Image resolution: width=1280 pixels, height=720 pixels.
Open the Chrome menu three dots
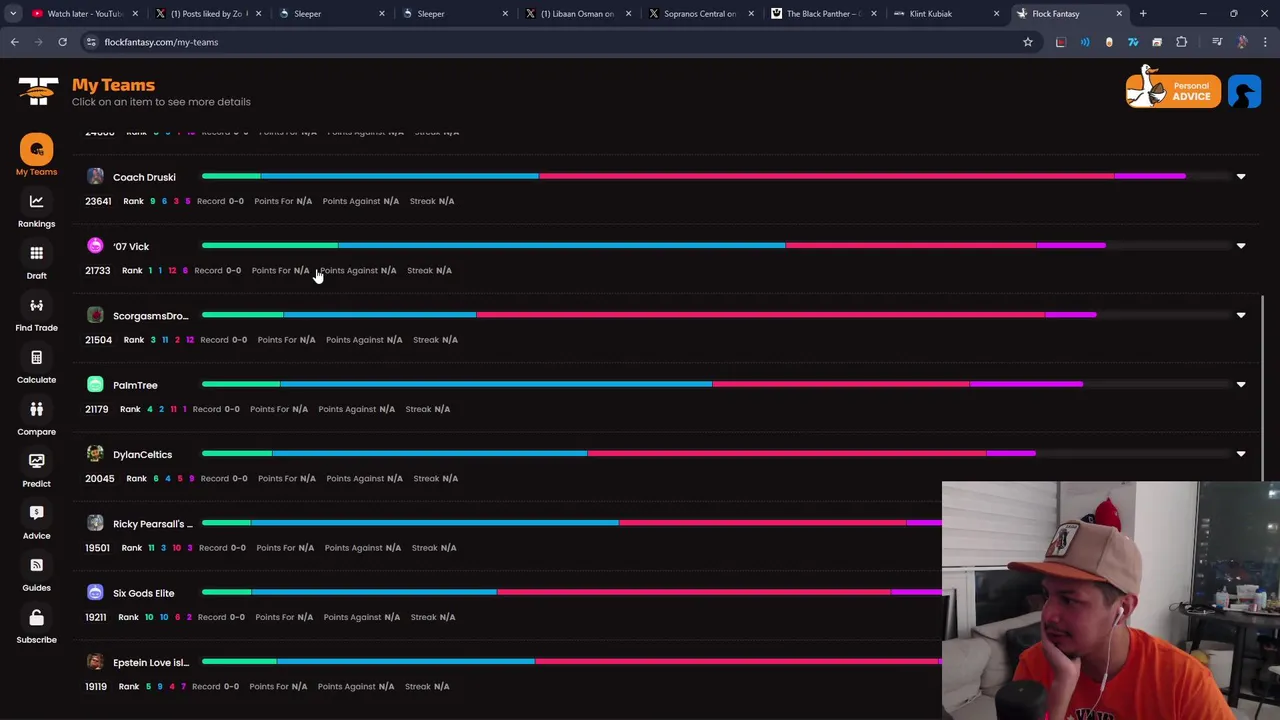pyautogui.click(x=1265, y=42)
